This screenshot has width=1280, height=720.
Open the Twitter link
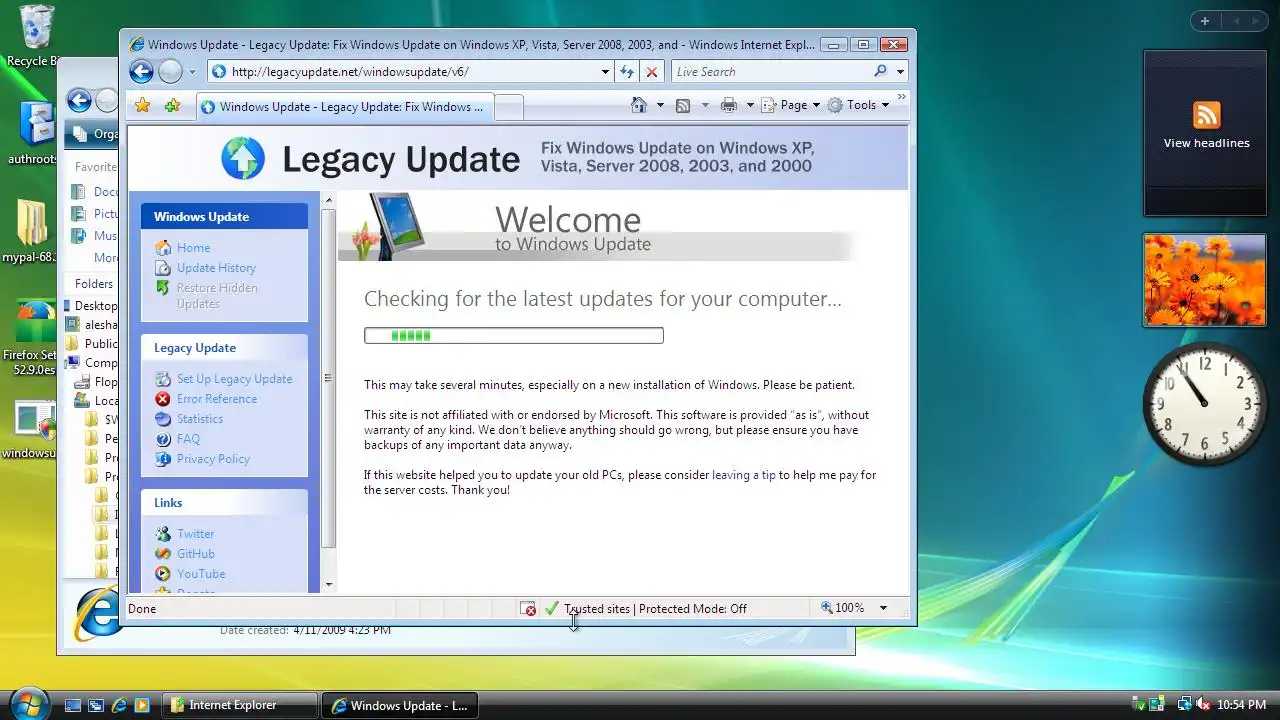(196, 534)
